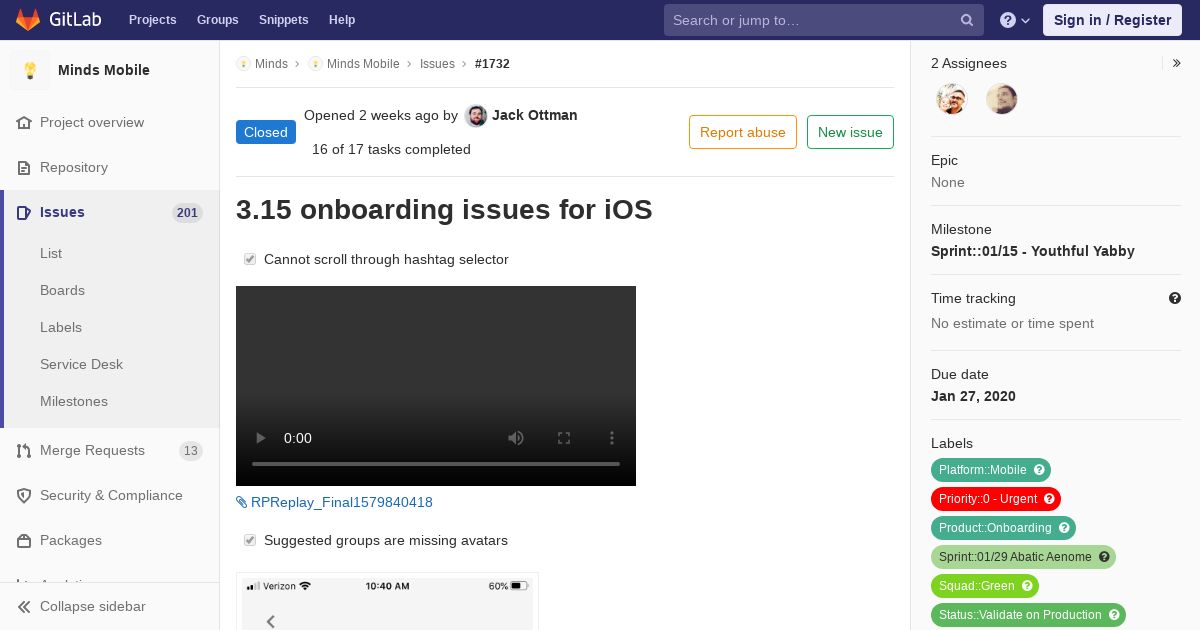Open the phone screenshot image

(387, 601)
